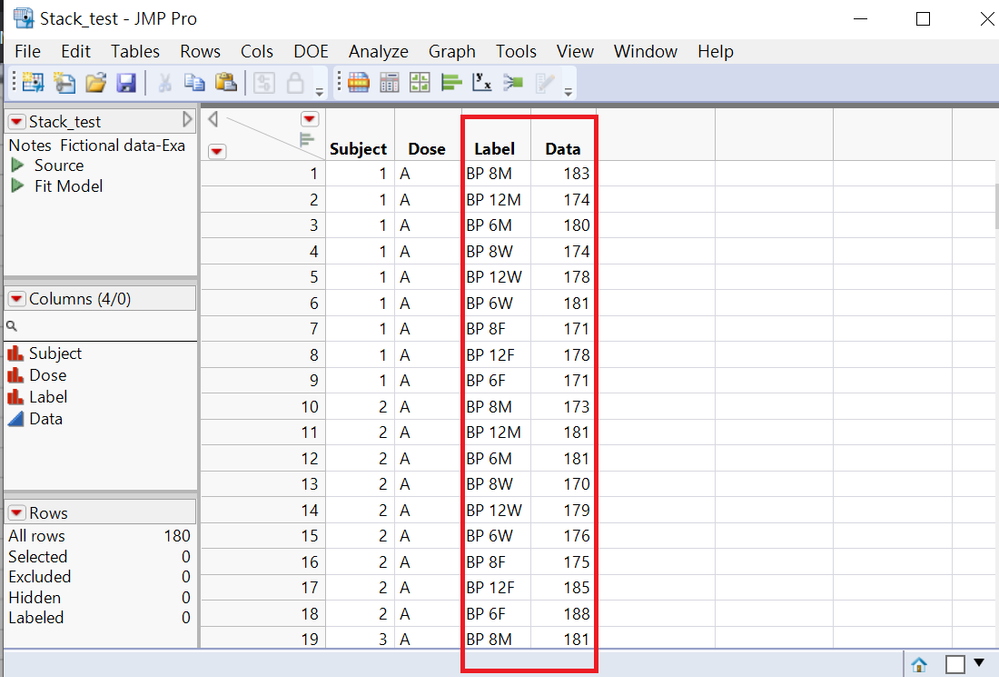The height and width of the screenshot is (677, 999).
Task: Open the Columns (4/0) red triangle menu
Action: coord(17,299)
